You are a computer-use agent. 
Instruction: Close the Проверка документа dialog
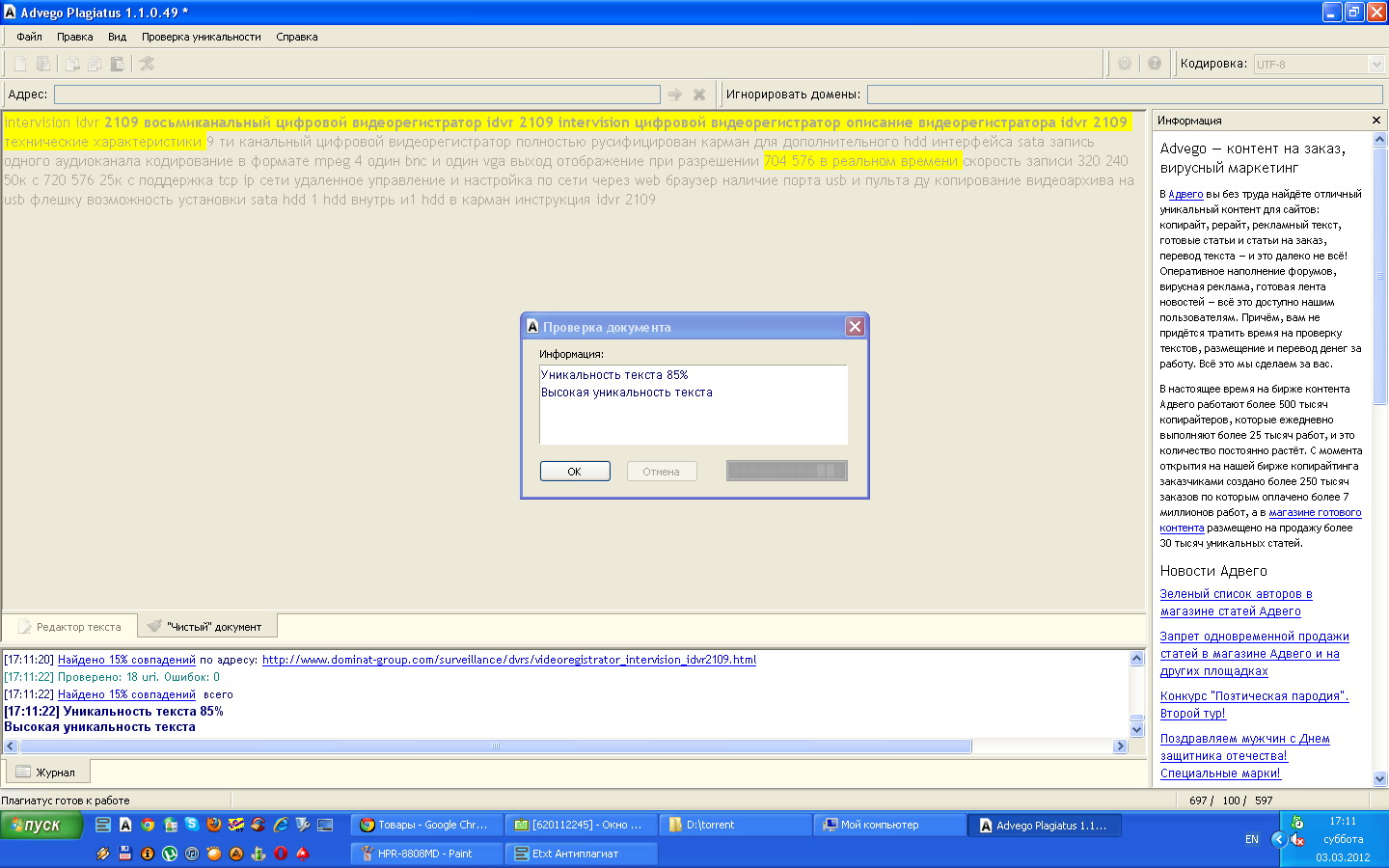click(x=855, y=327)
